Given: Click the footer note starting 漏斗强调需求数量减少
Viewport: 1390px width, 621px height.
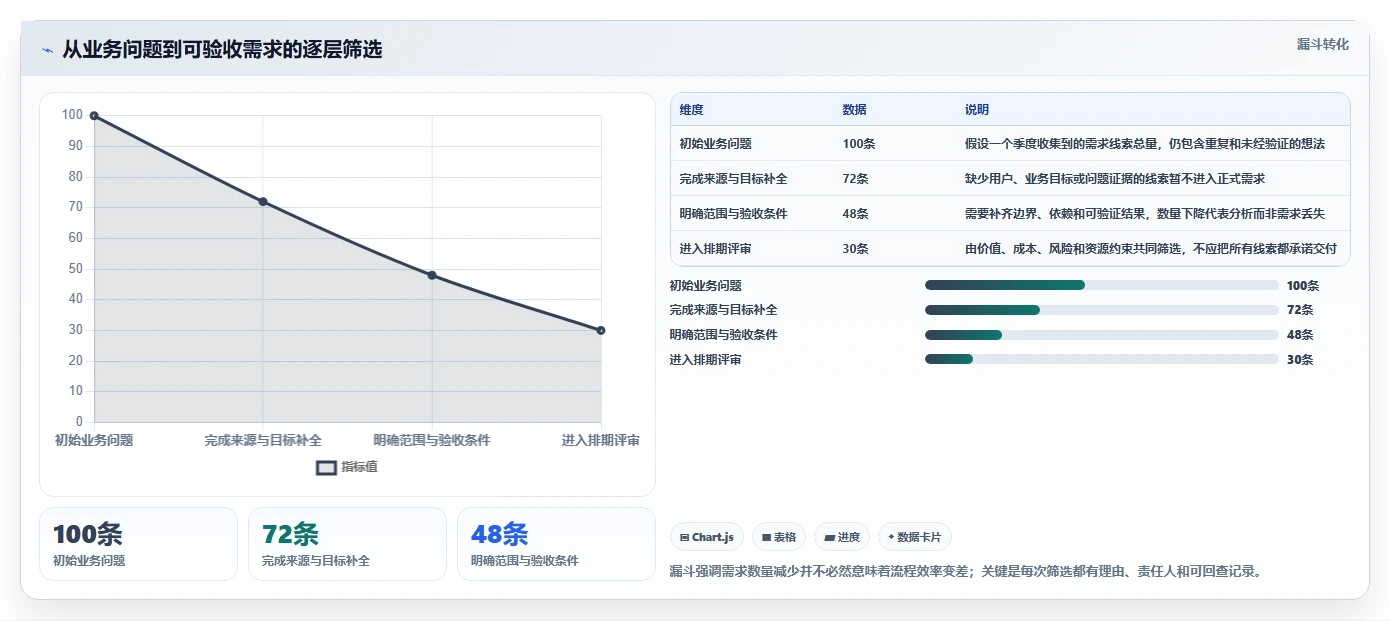Looking at the screenshot, I should (967, 572).
